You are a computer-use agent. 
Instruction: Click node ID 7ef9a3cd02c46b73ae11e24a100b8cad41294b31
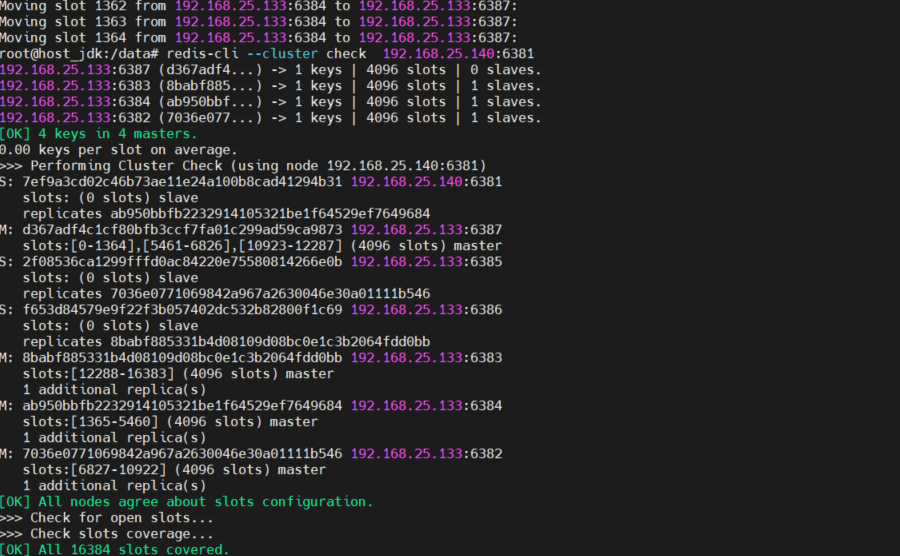pyautogui.click(x=182, y=182)
